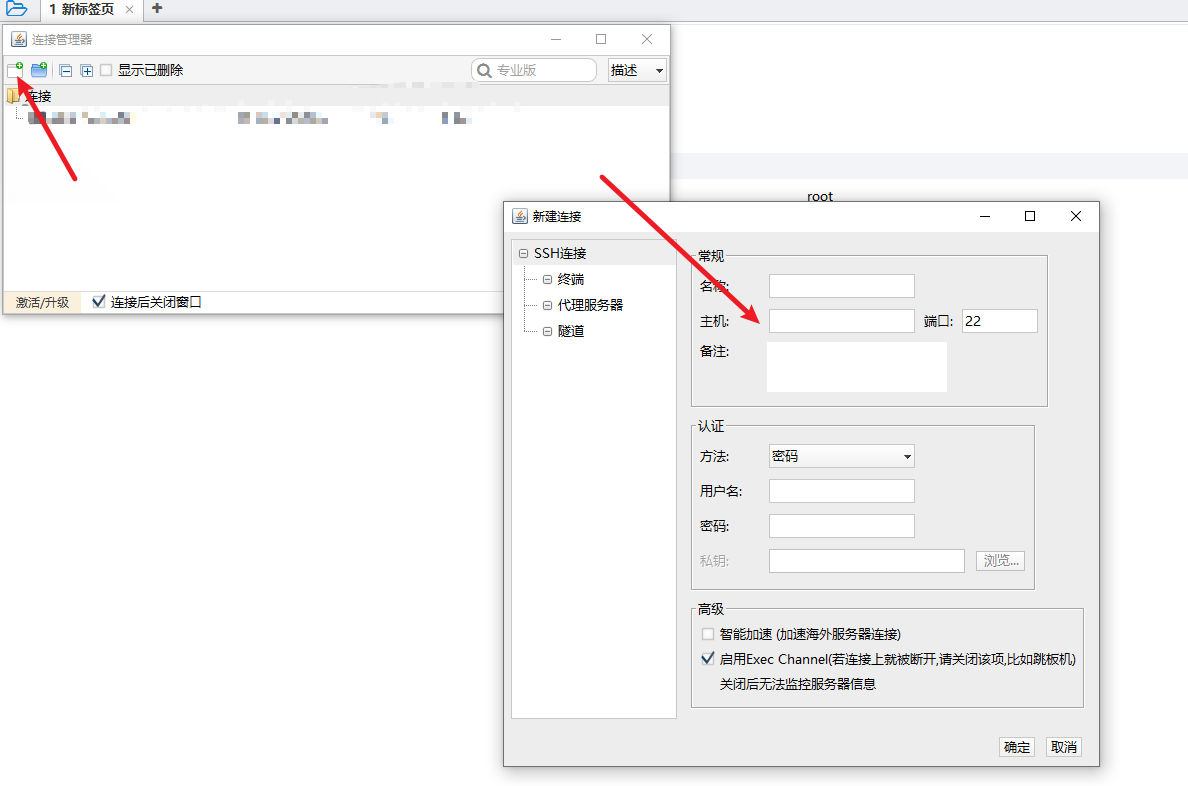Select 隧道 in the settings tree
Image resolution: width=1188 pixels, height=786 pixels.
click(x=570, y=331)
